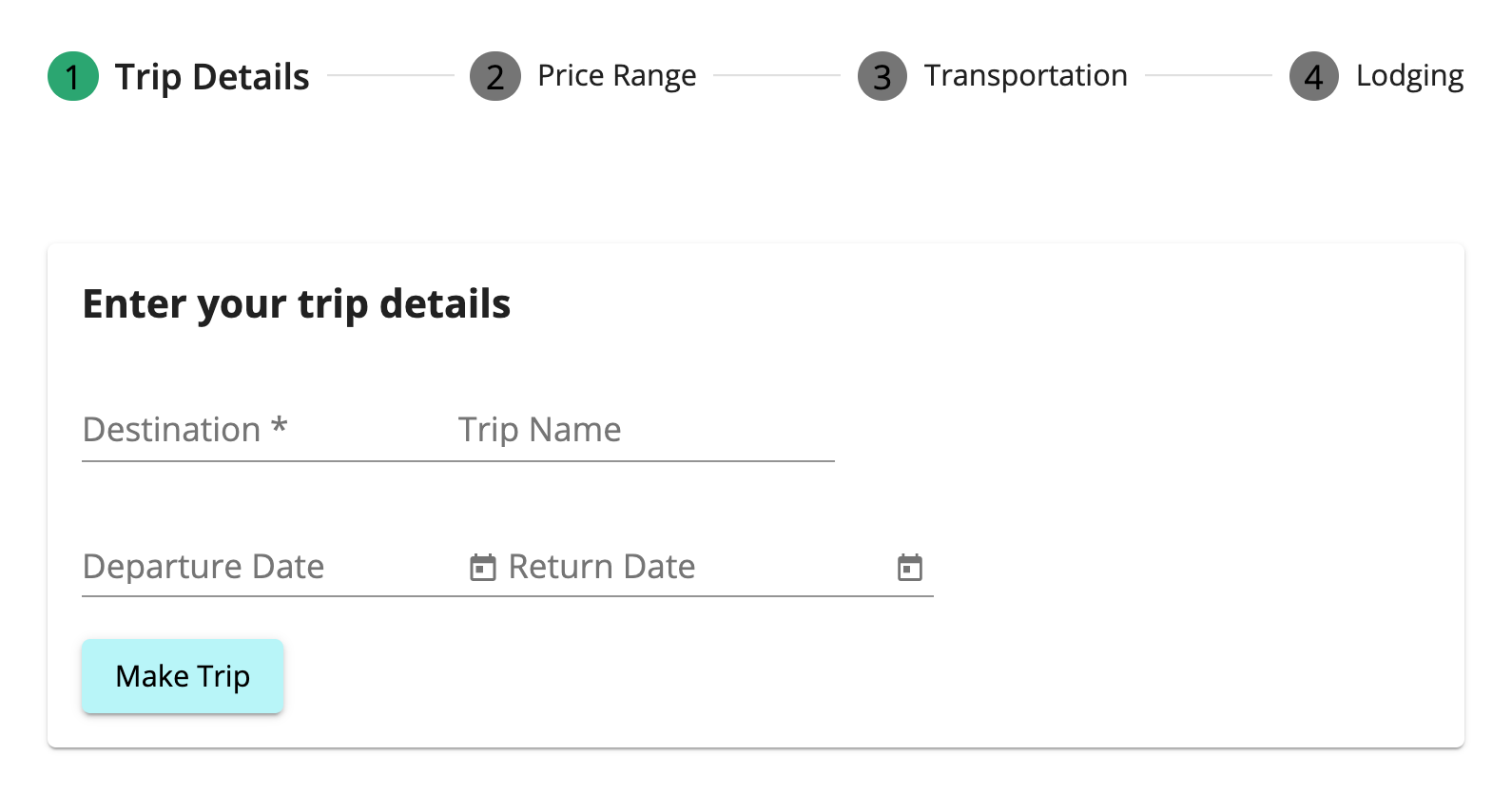Click the step 4 number circle

(1314, 76)
